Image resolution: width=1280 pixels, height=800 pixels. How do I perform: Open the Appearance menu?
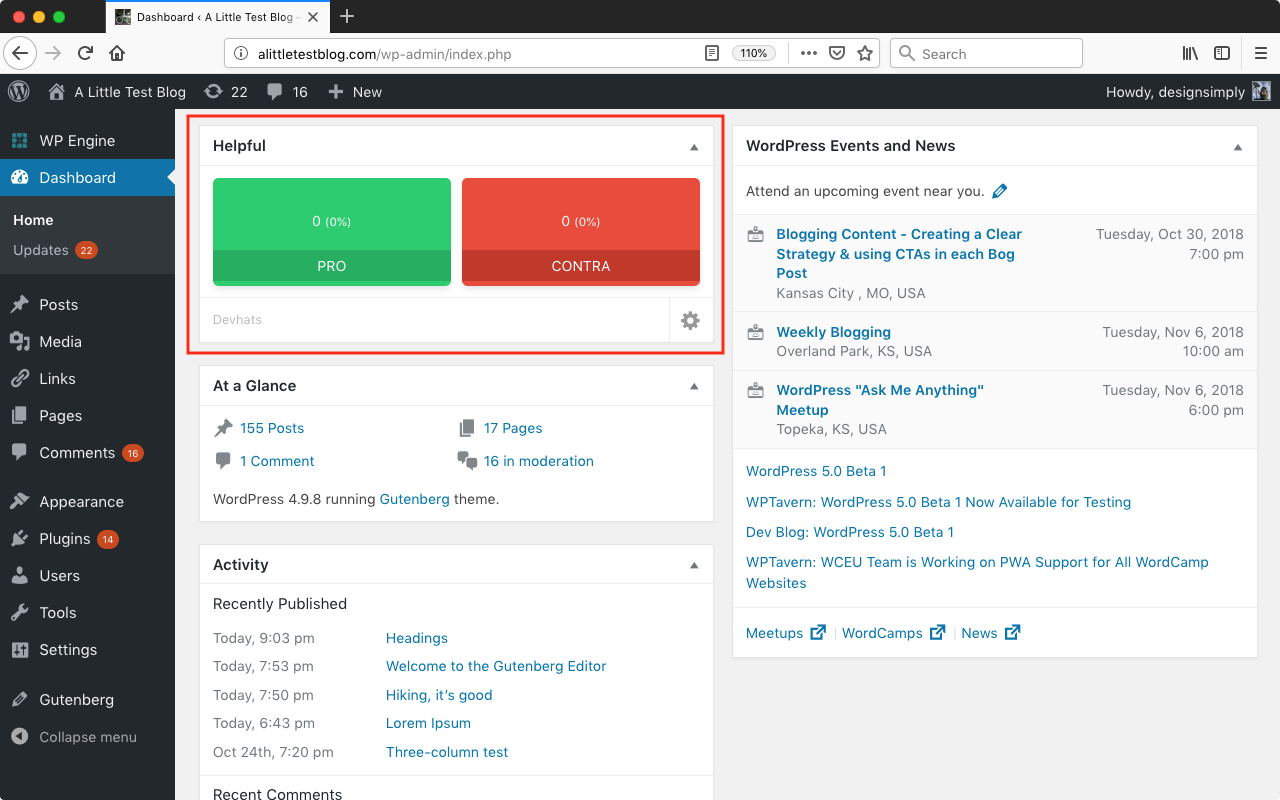click(87, 502)
